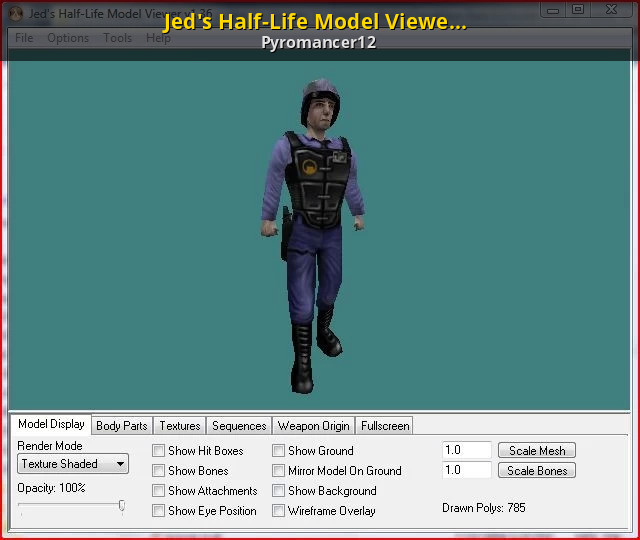Open the File menu
Screen dimensions: 640x540
click(24, 38)
